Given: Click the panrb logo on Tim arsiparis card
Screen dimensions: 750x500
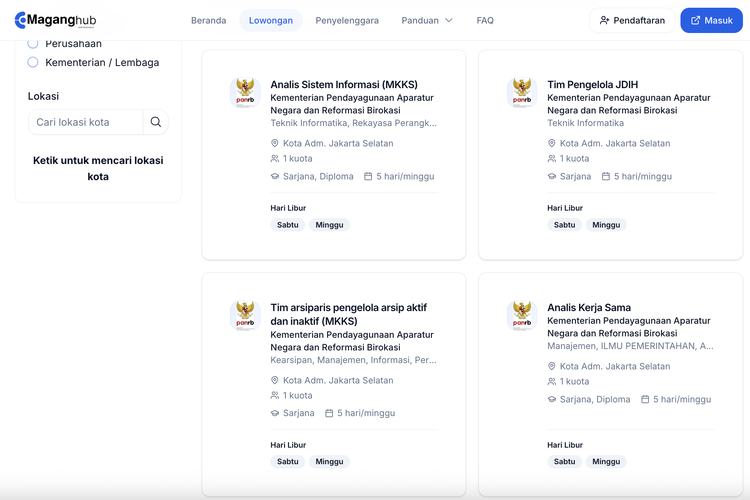Looking at the screenshot, I should [x=245, y=315].
